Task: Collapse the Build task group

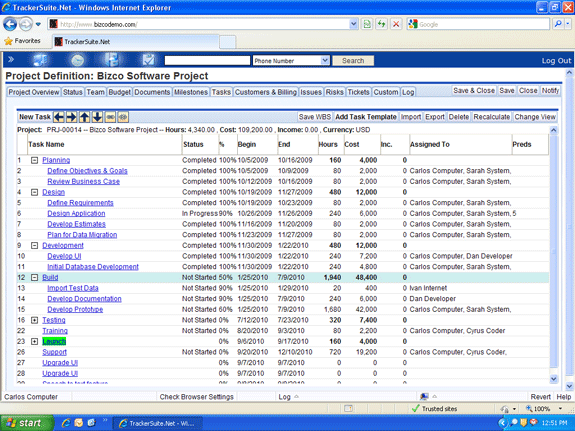Action: (x=34, y=278)
